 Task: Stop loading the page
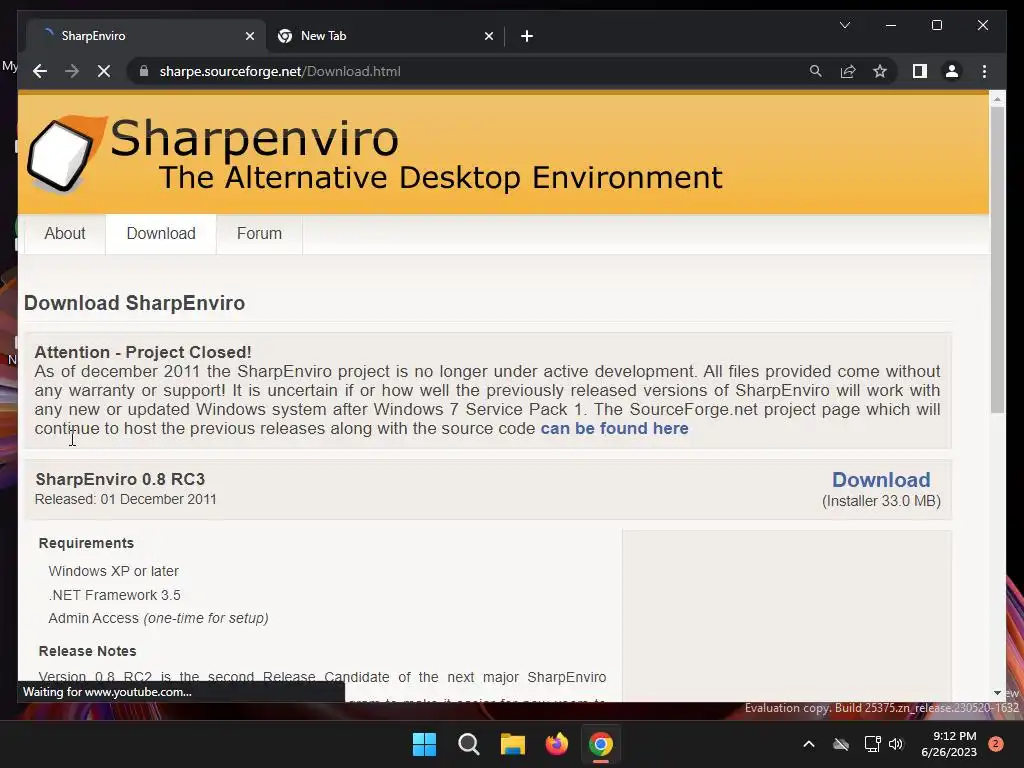coord(104,71)
